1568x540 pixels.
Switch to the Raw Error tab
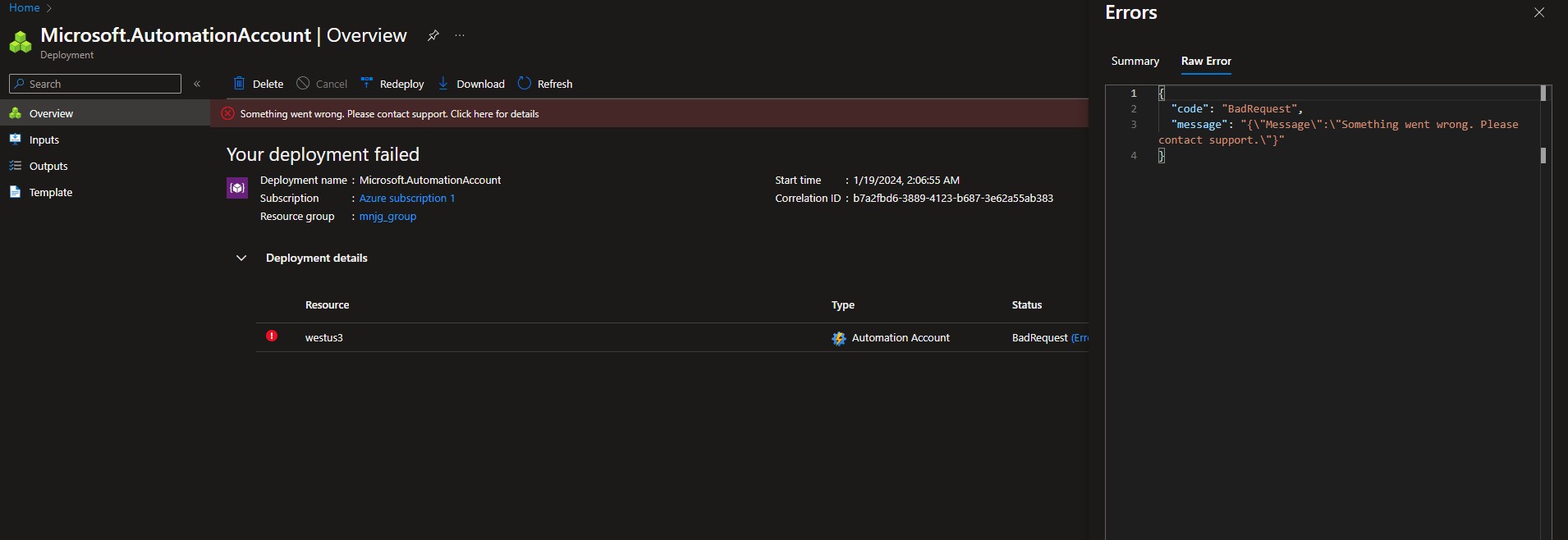[x=1206, y=61]
